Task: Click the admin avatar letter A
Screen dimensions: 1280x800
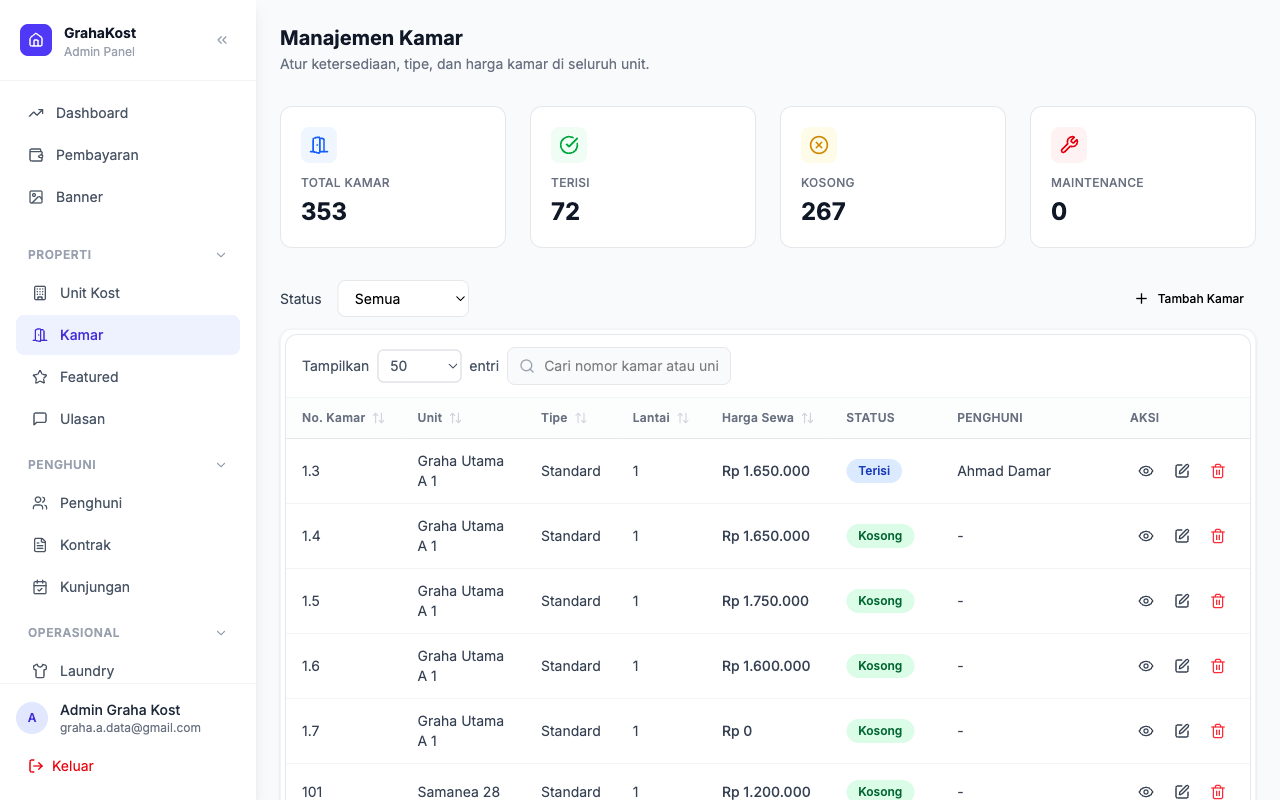Action: 32,718
